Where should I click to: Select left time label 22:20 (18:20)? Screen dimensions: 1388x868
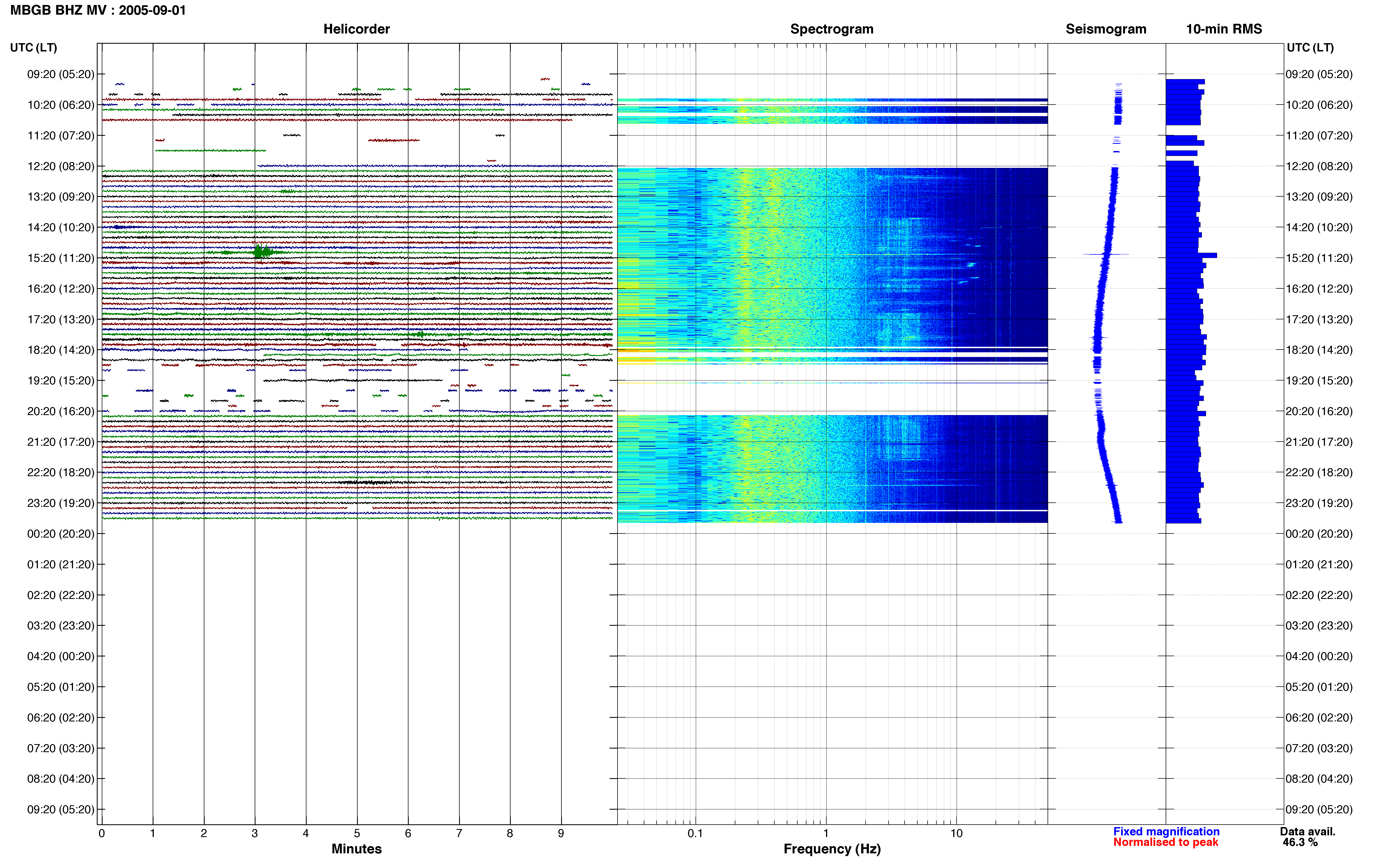tap(61, 472)
